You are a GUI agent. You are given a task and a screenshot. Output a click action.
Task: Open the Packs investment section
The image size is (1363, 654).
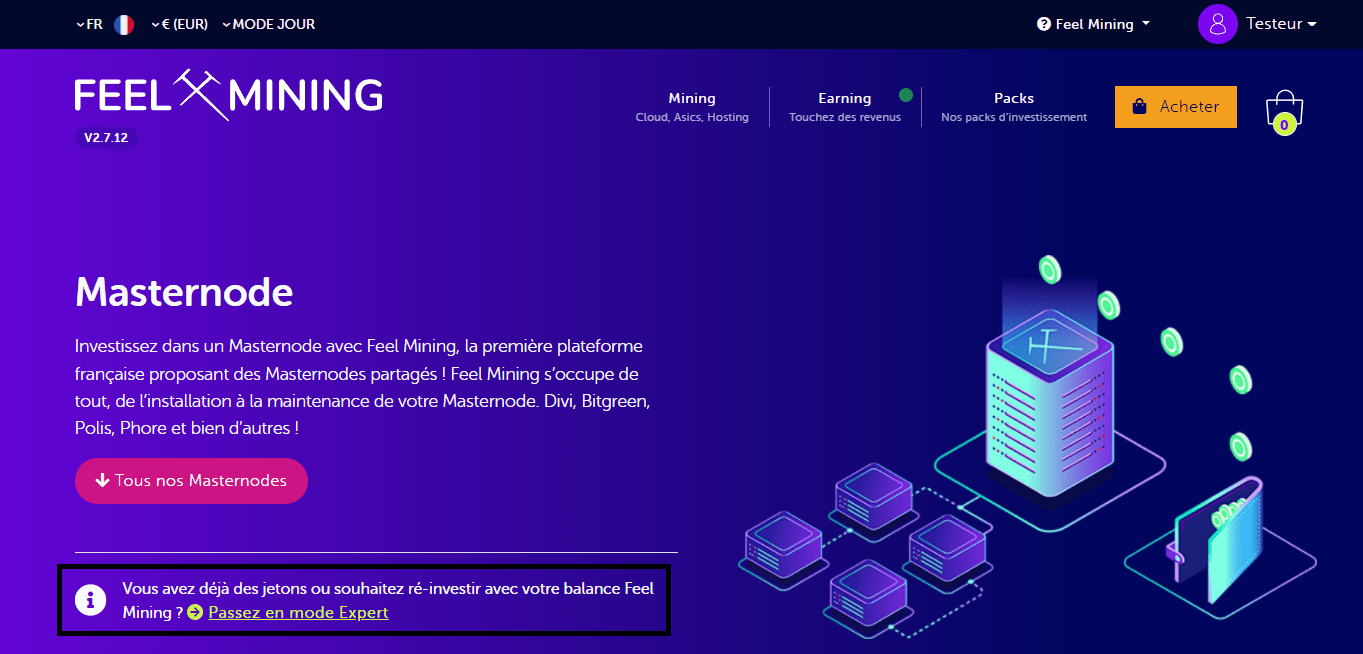click(1013, 106)
